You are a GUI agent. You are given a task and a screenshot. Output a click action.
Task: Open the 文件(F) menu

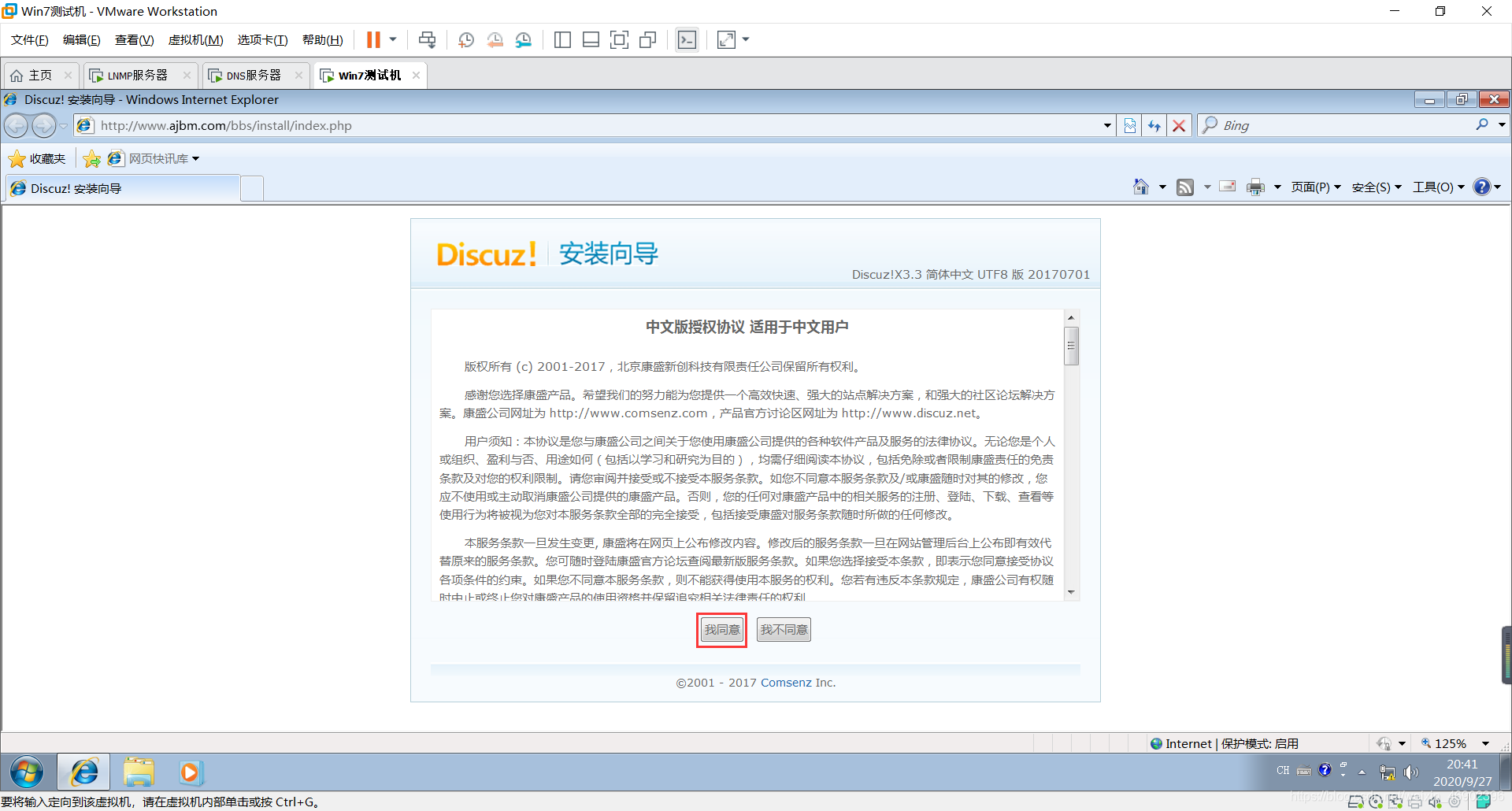point(30,40)
